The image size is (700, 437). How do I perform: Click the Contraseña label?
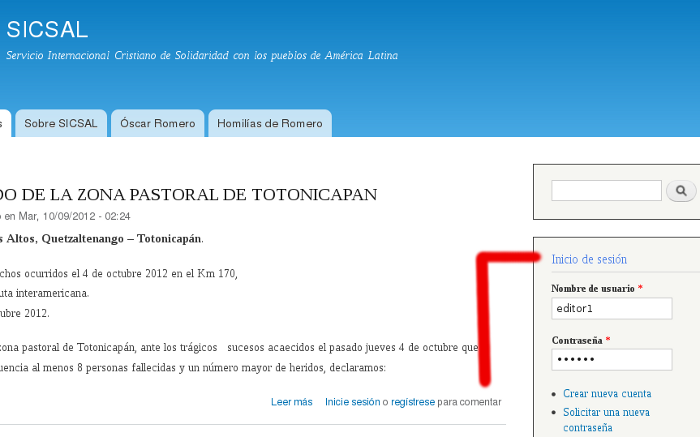click(x=577, y=340)
